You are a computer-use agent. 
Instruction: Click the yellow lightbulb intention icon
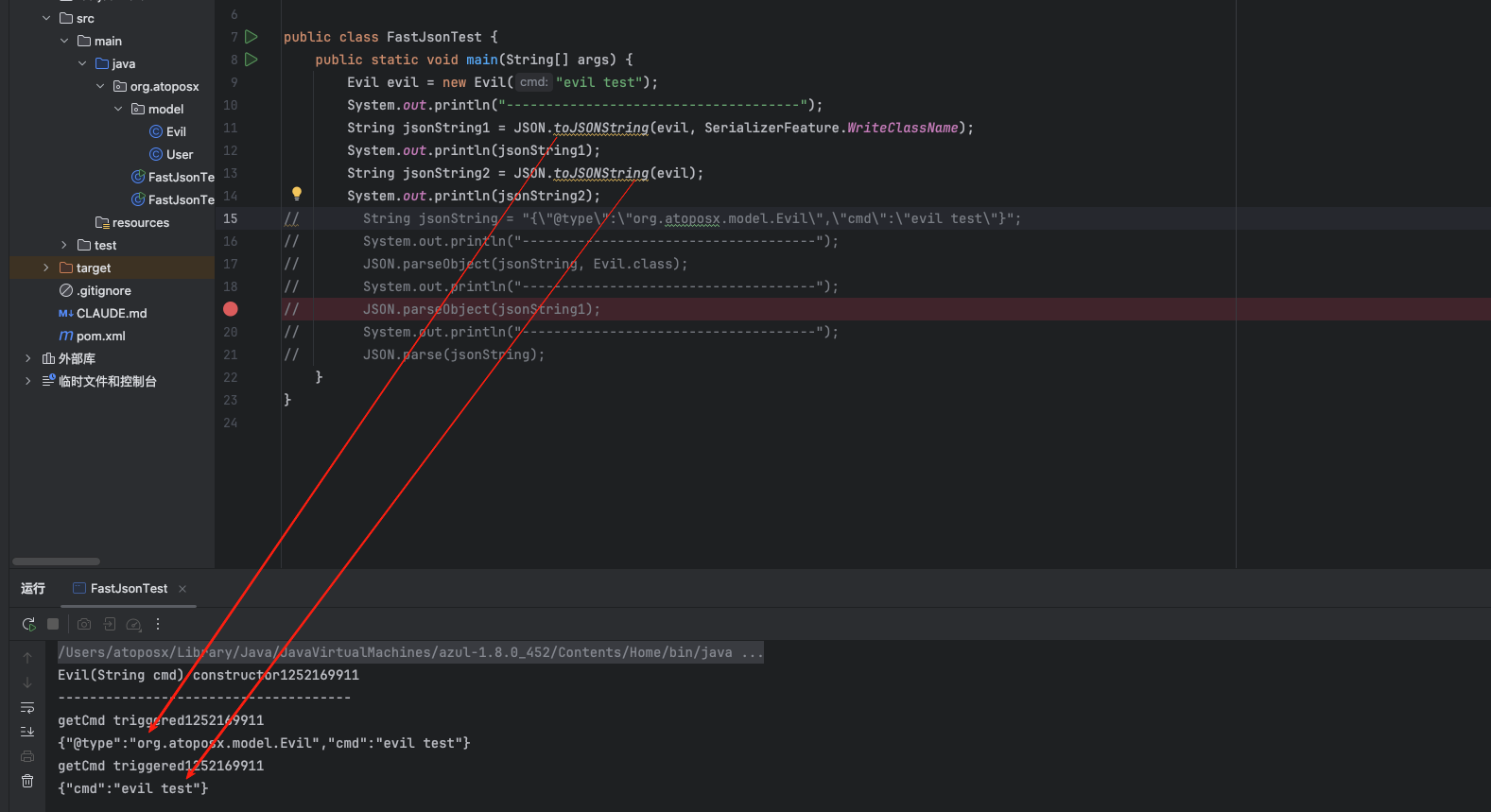297,194
